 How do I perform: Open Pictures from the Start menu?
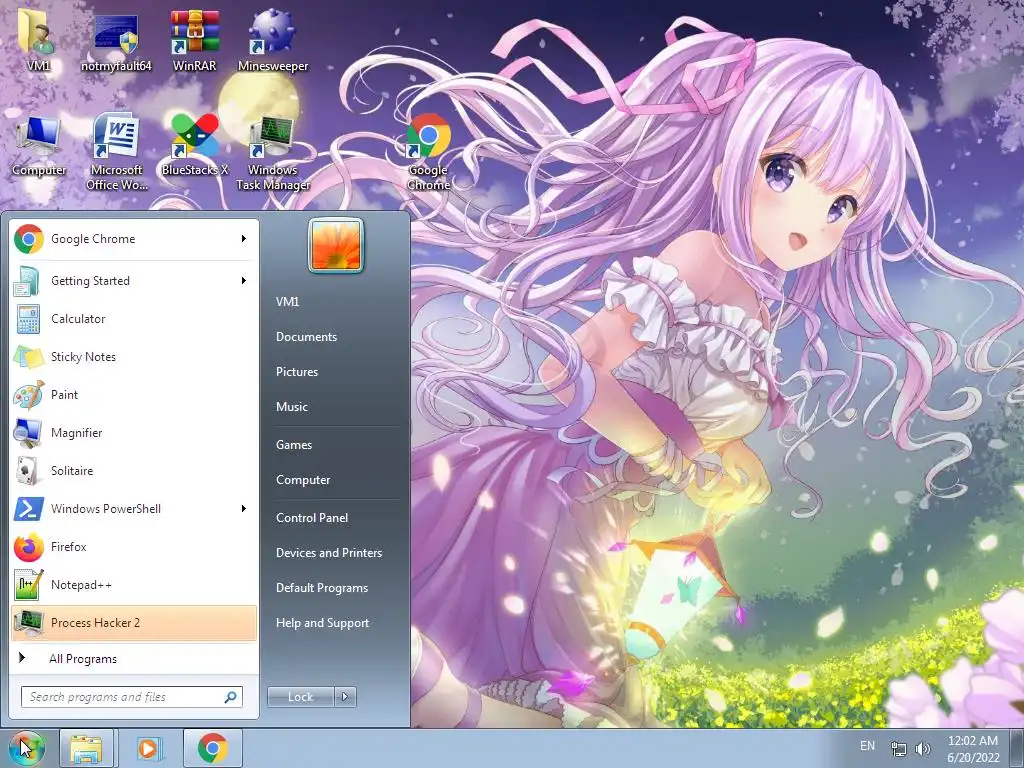[297, 372]
